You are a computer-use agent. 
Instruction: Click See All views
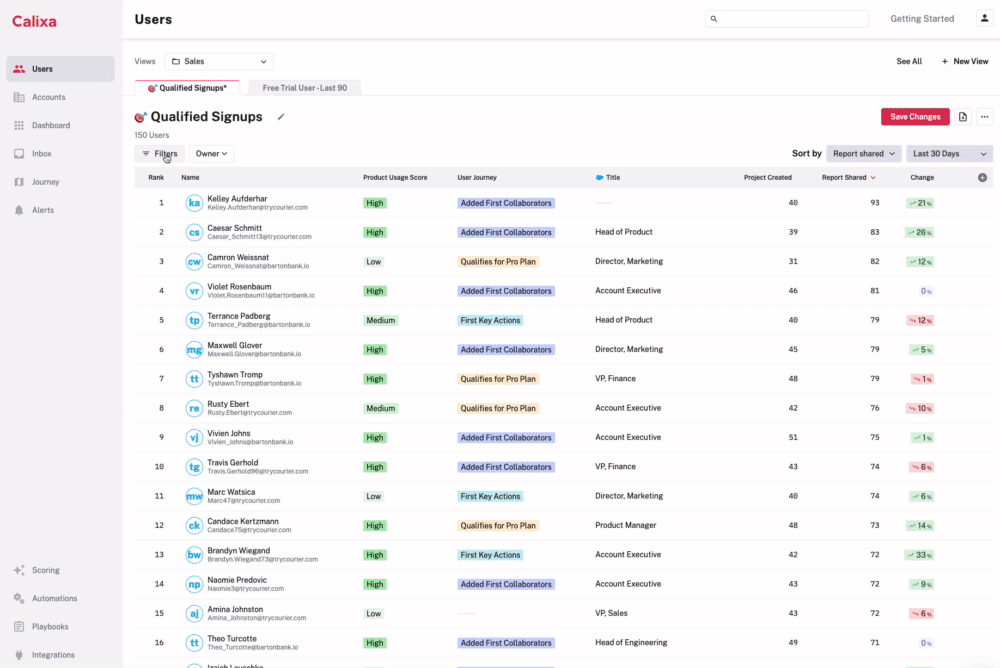pyautogui.click(x=909, y=61)
